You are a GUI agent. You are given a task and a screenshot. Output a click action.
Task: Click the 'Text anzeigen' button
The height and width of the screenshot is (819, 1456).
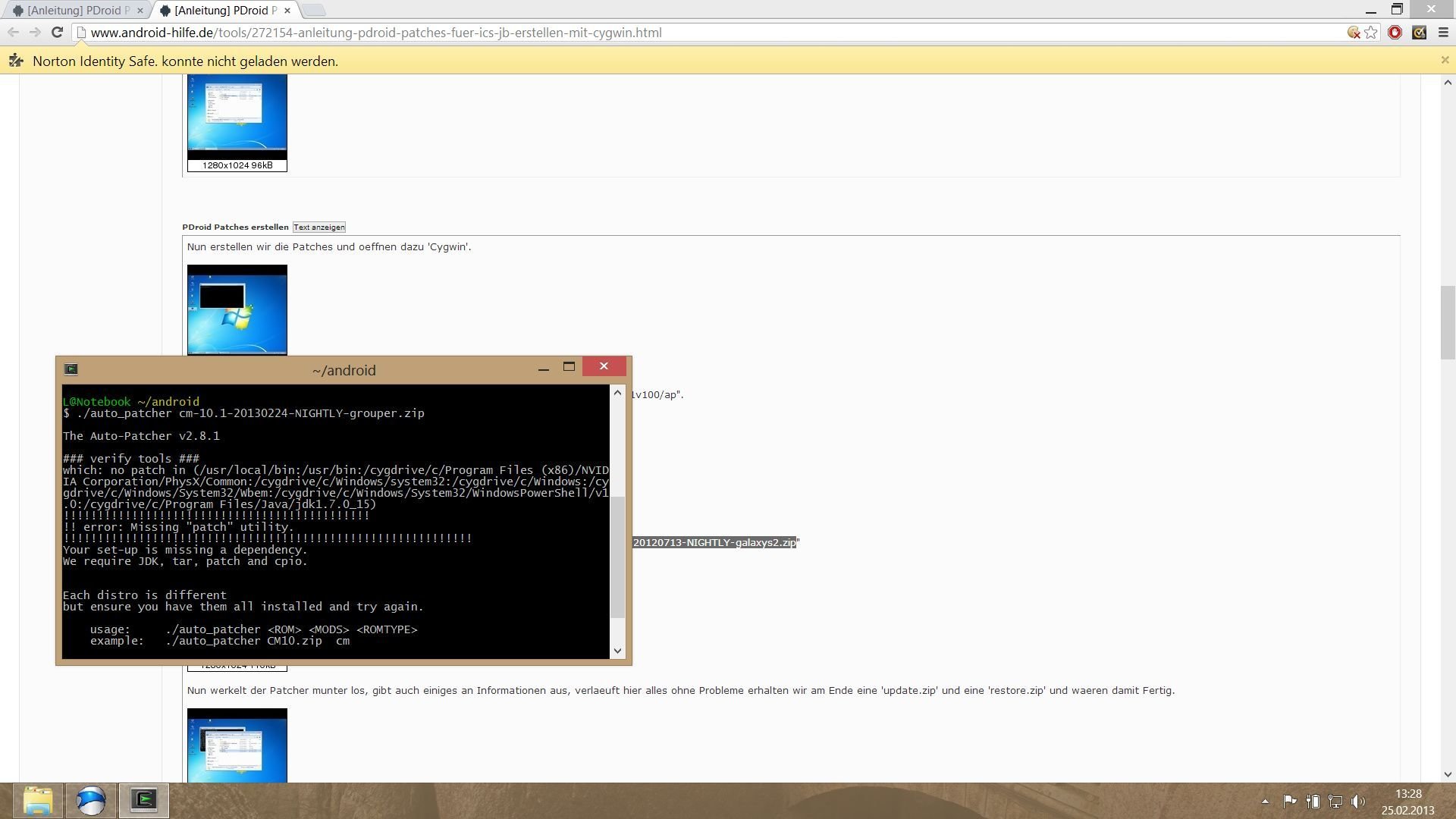pos(318,227)
